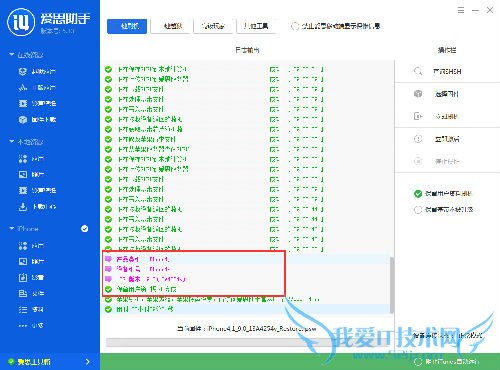
Task: Collapse the local resources section
Action: tap(12, 142)
